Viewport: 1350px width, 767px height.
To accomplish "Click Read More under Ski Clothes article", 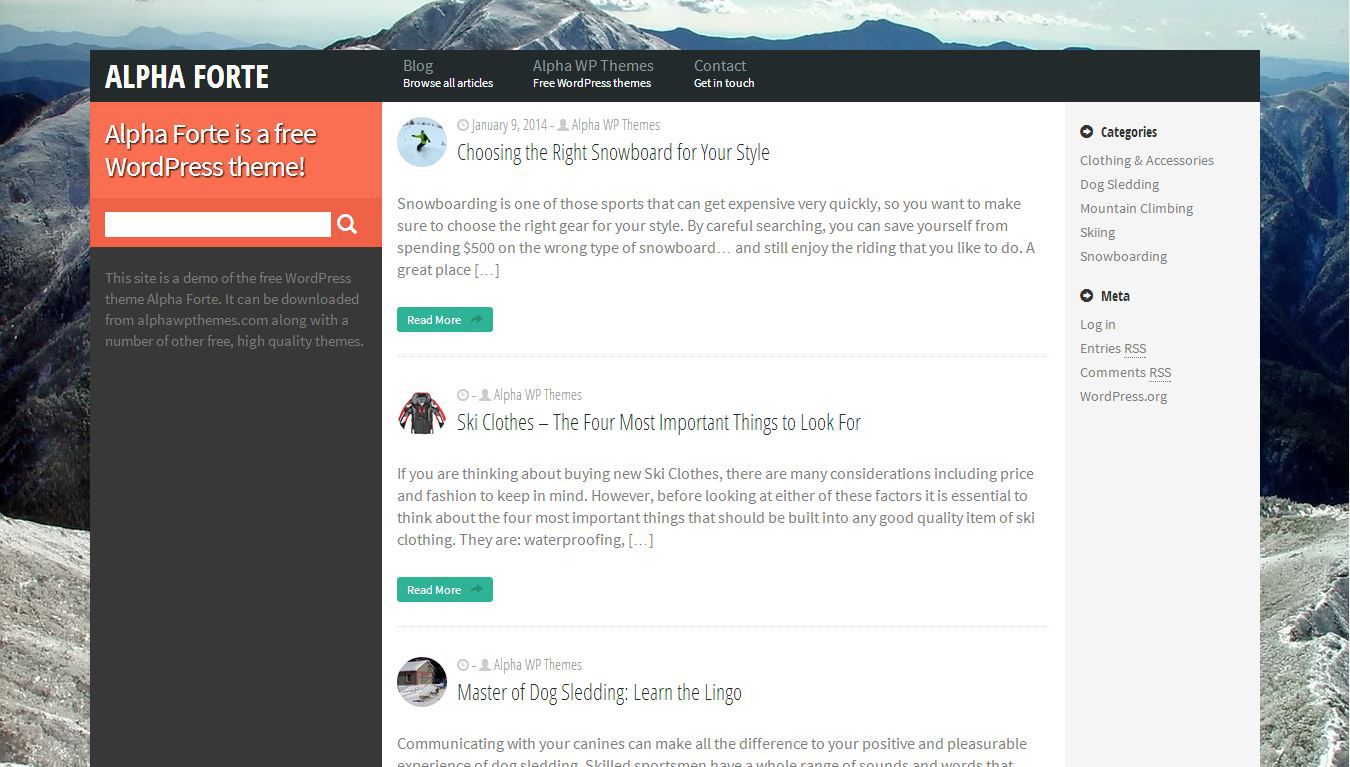I will point(445,590).
